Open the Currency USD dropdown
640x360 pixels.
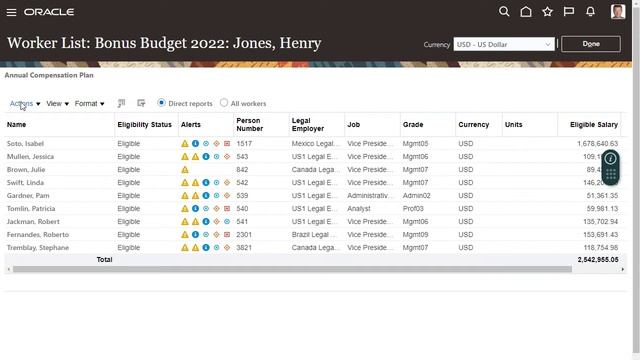coord(504,44)
